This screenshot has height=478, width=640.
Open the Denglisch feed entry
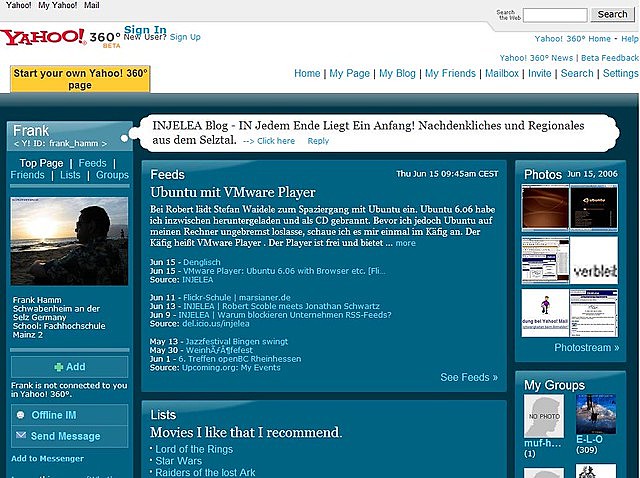tap(202, 262)
